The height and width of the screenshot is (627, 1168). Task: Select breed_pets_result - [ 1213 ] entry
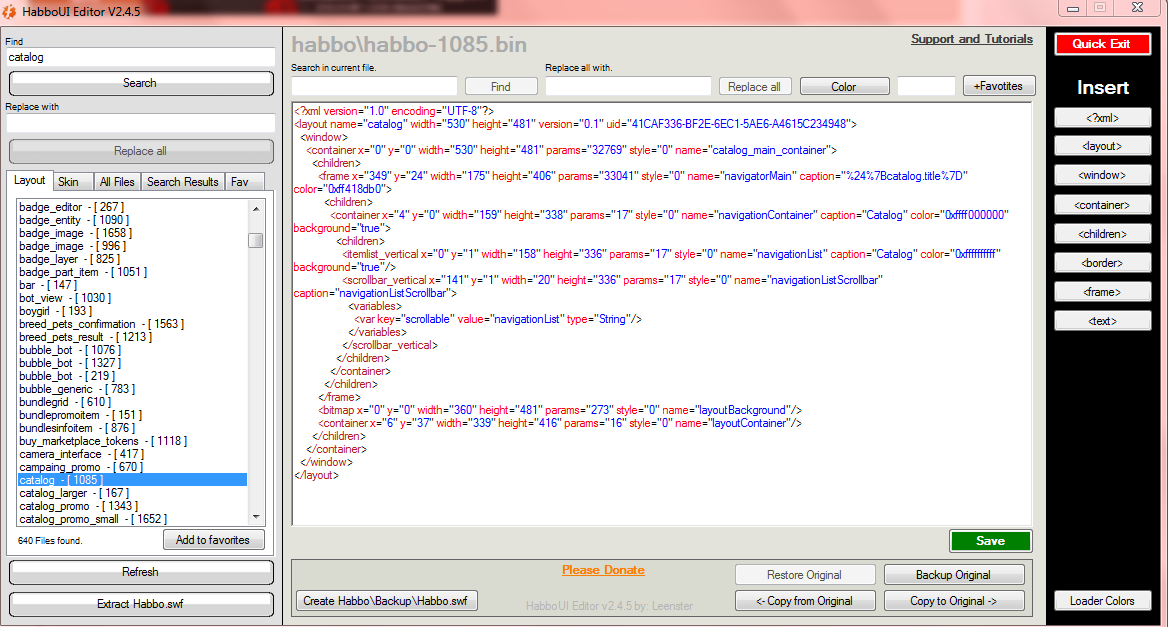[x=85, y=337]
